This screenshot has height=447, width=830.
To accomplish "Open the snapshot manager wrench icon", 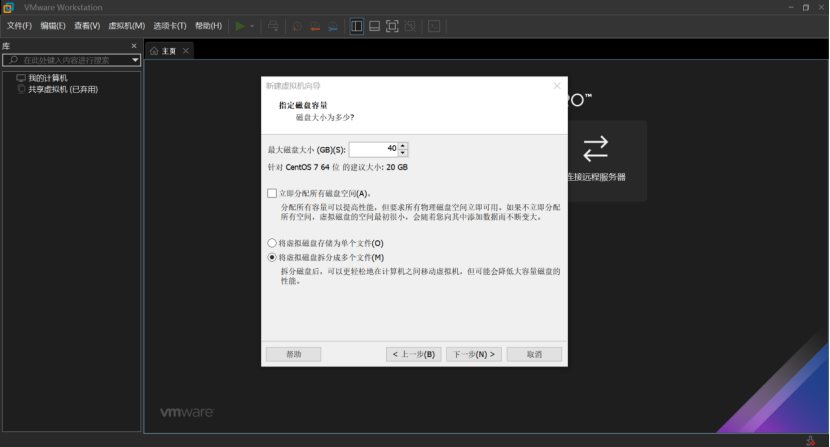I will 333,26.
